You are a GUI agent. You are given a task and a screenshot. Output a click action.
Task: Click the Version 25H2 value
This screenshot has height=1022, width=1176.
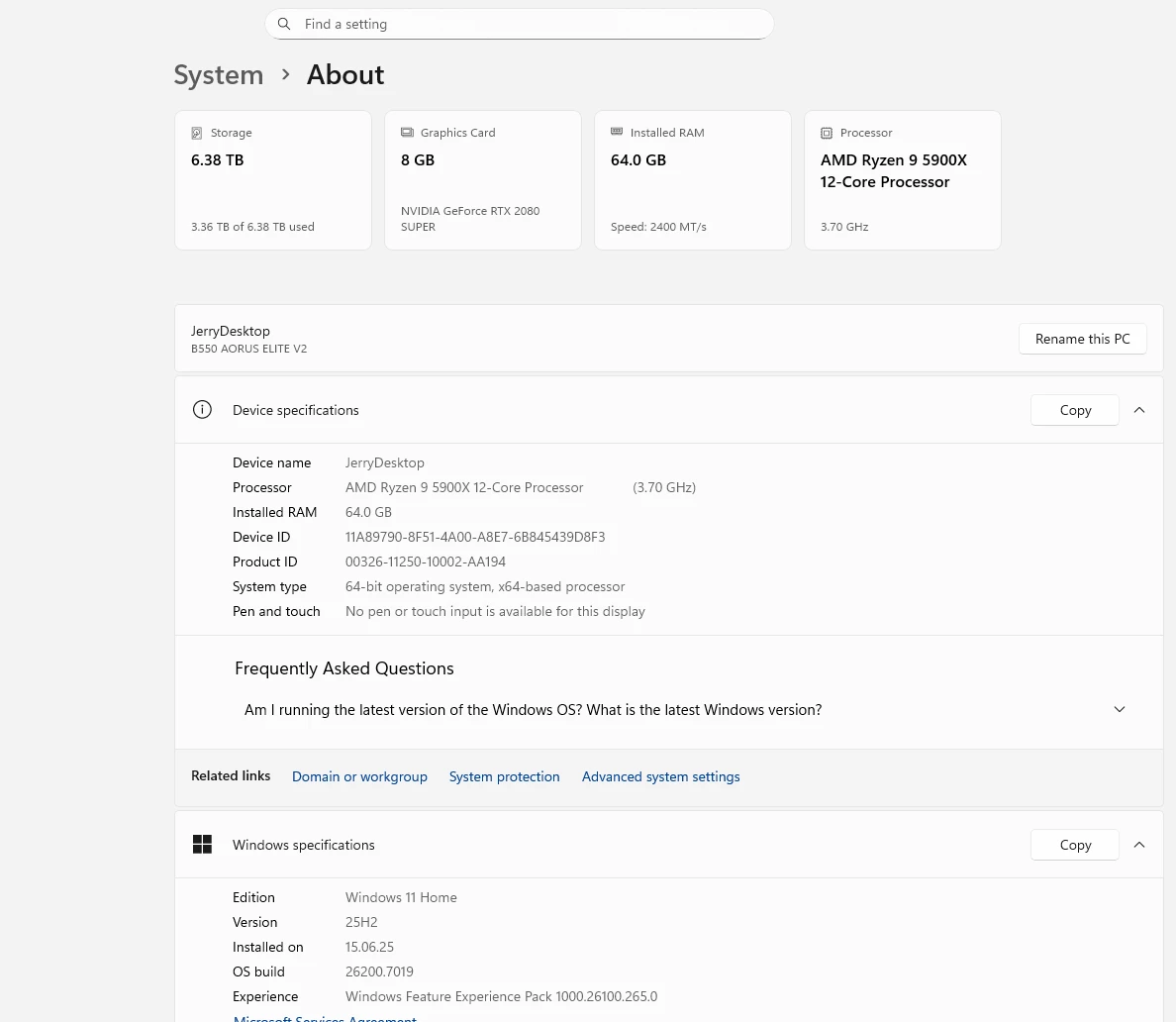click(361, 922)
